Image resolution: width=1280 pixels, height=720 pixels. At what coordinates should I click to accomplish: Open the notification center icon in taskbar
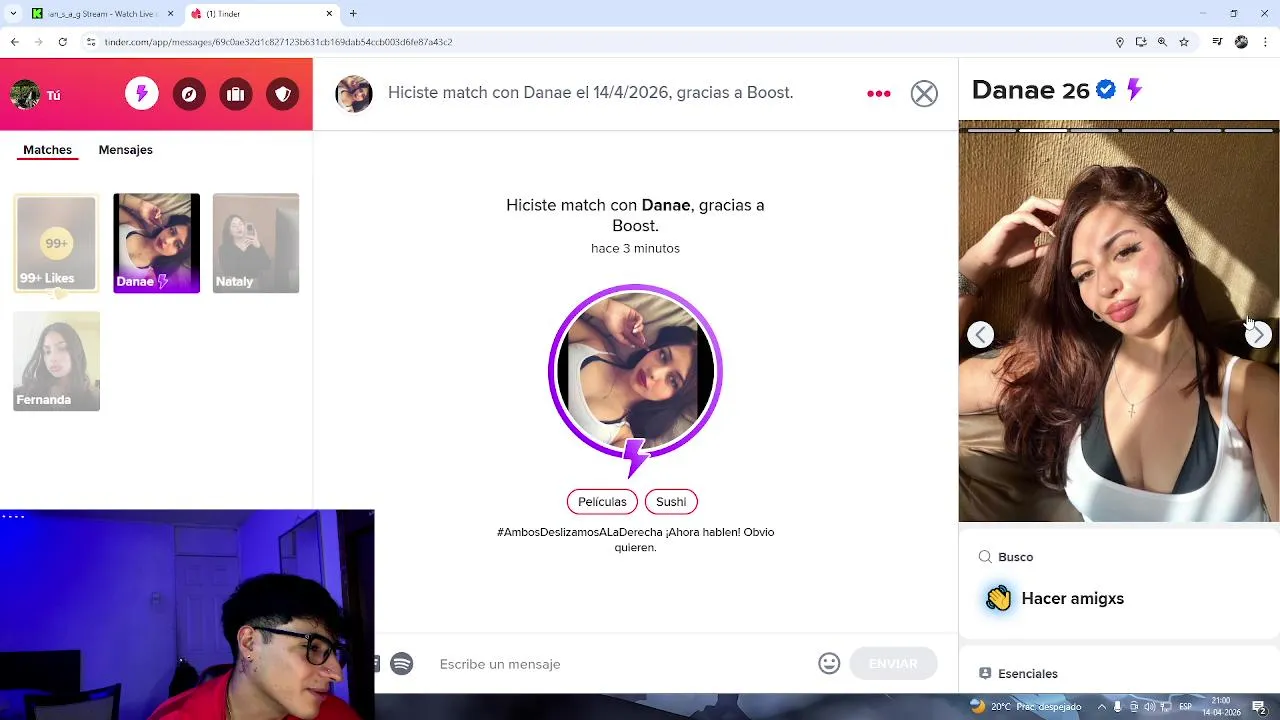point(1259,707)
